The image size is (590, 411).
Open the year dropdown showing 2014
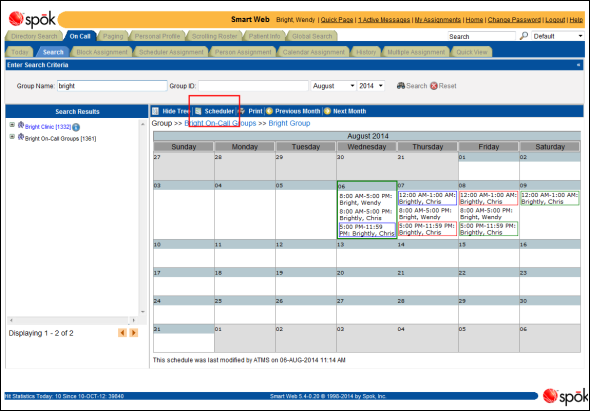(371, 86)
